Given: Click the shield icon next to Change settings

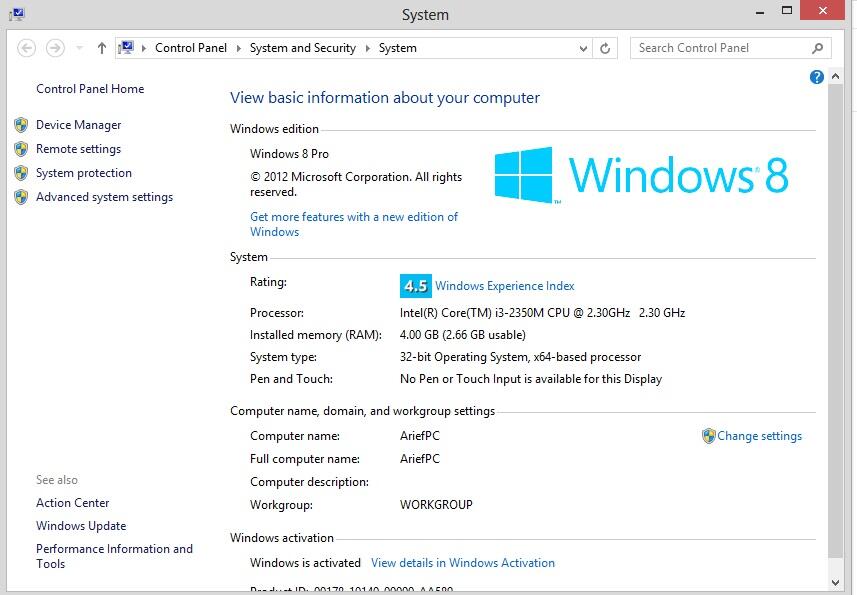Looking at the screenshot, I should pyautogui.click(x=708, y=436).
